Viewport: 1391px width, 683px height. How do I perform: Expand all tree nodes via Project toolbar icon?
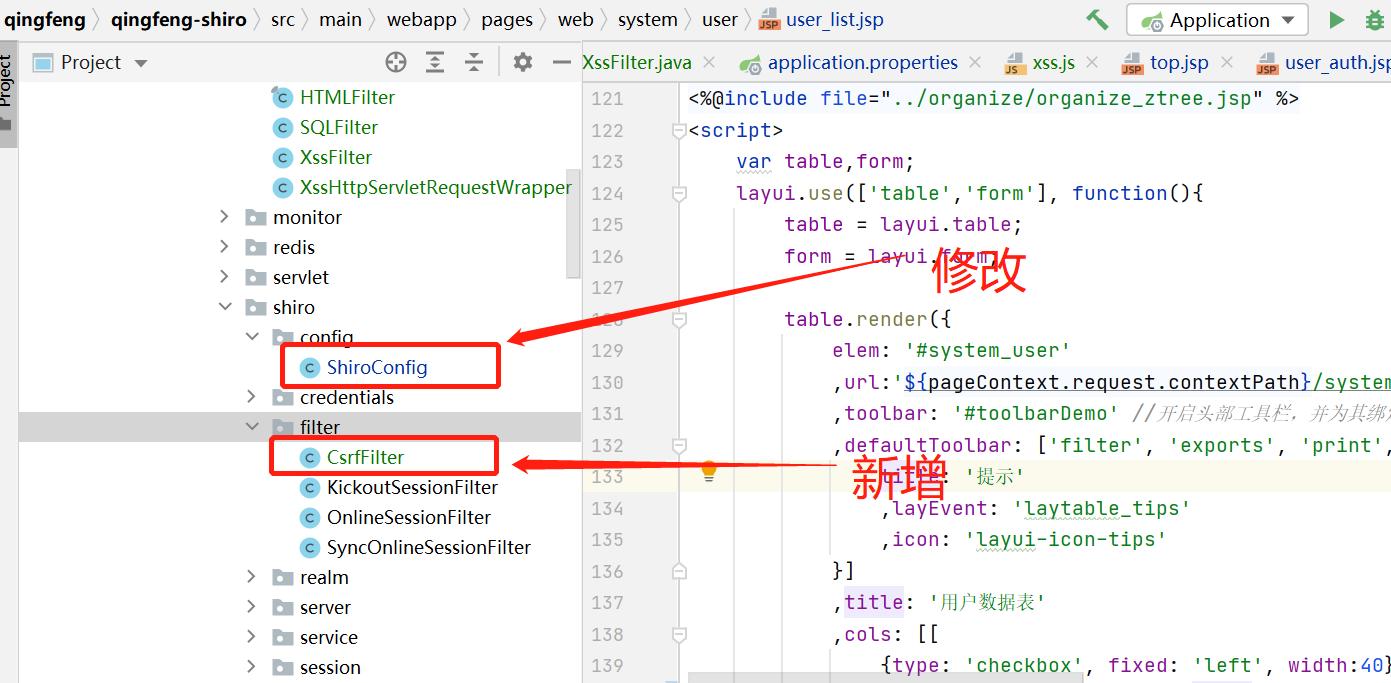(x=434, y=61)
